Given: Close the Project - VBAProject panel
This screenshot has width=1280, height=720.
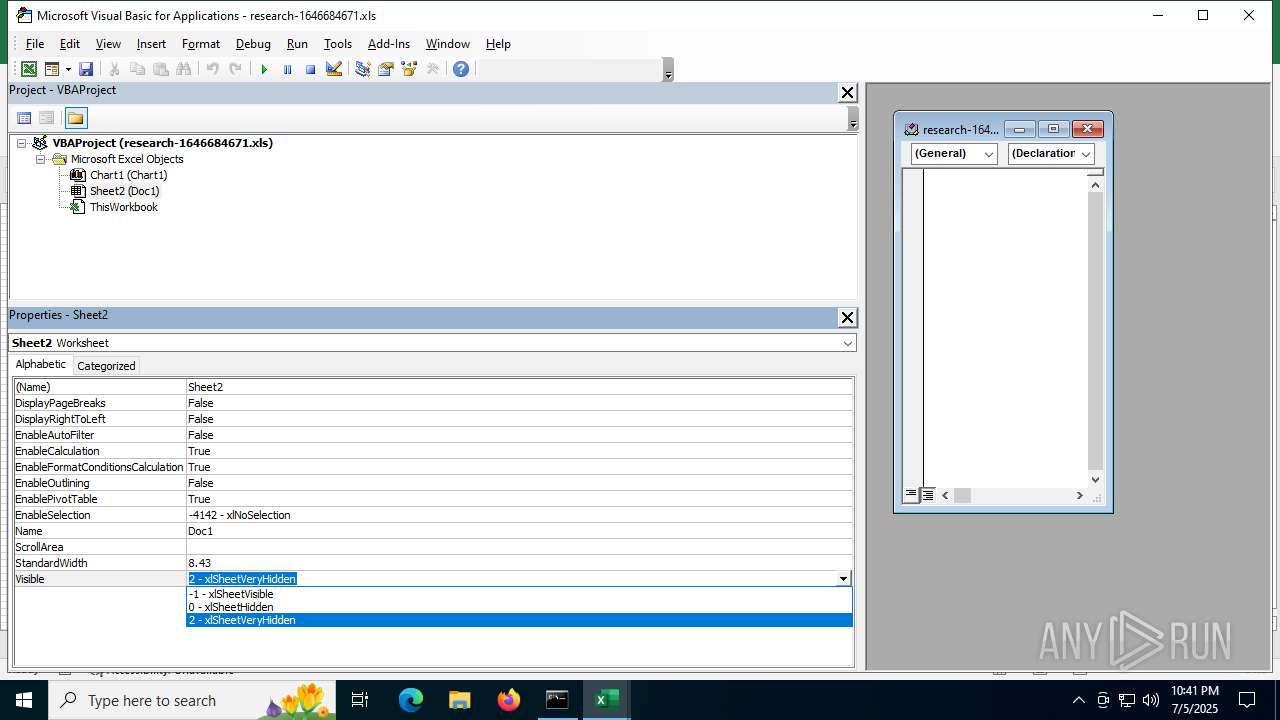Looking at the screenshot, I should 847,92.
